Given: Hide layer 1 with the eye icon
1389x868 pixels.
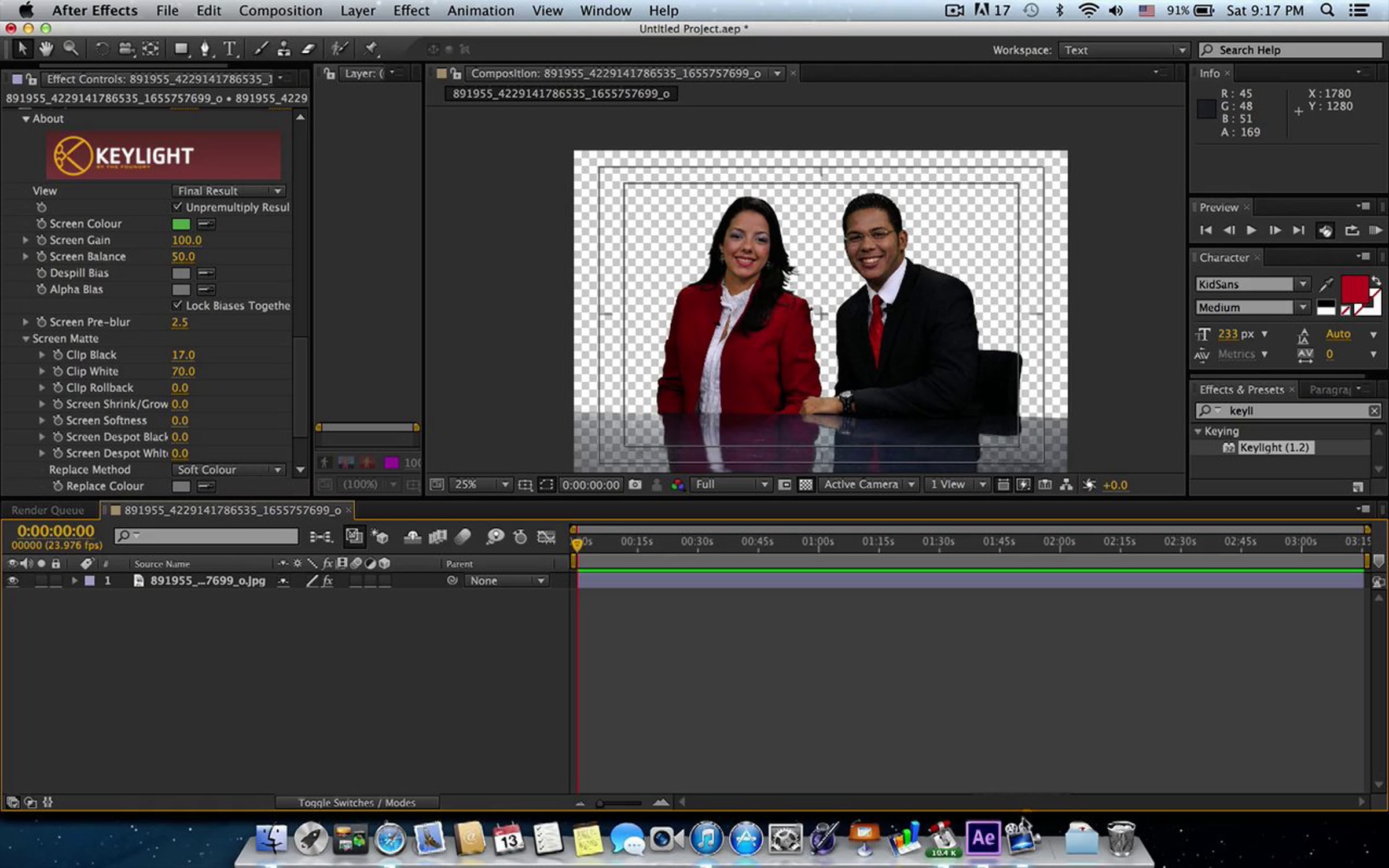Looking at the screenshot, I should tap(12, 580).
